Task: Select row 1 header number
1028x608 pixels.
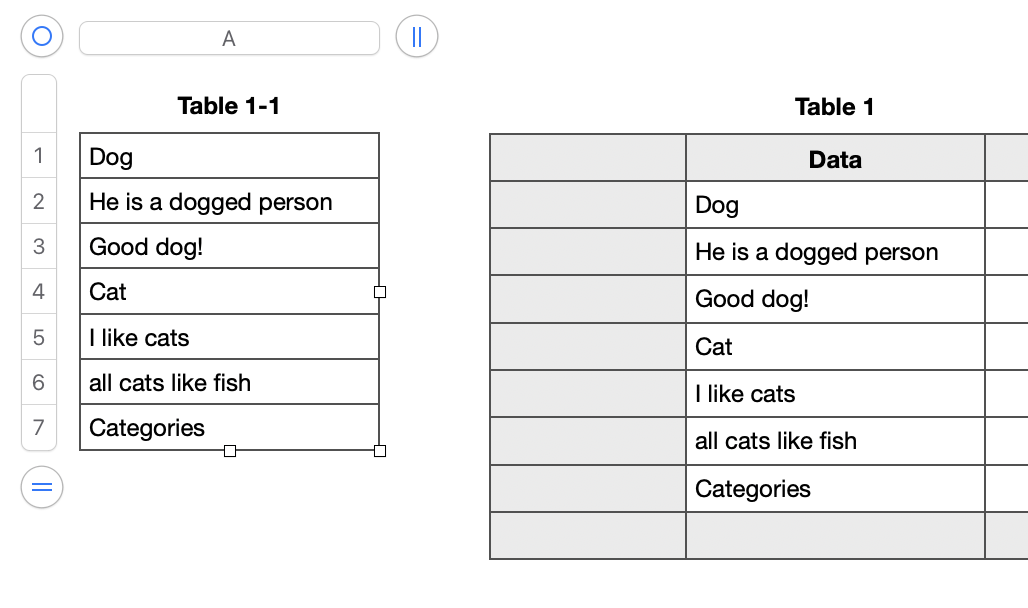Action: [x=39, y=156]
